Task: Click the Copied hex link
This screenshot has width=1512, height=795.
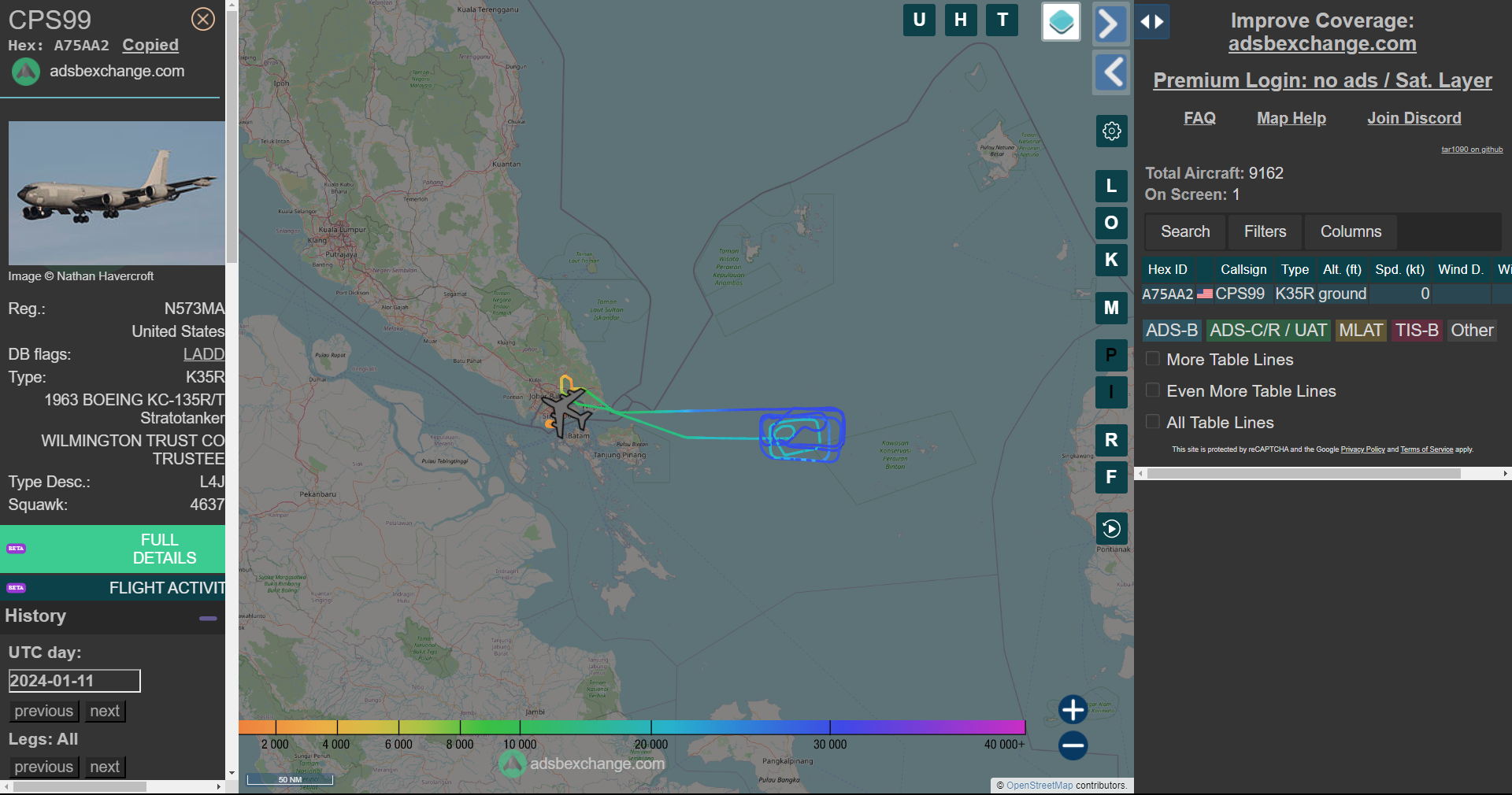Action: click(x=150, y=45)
